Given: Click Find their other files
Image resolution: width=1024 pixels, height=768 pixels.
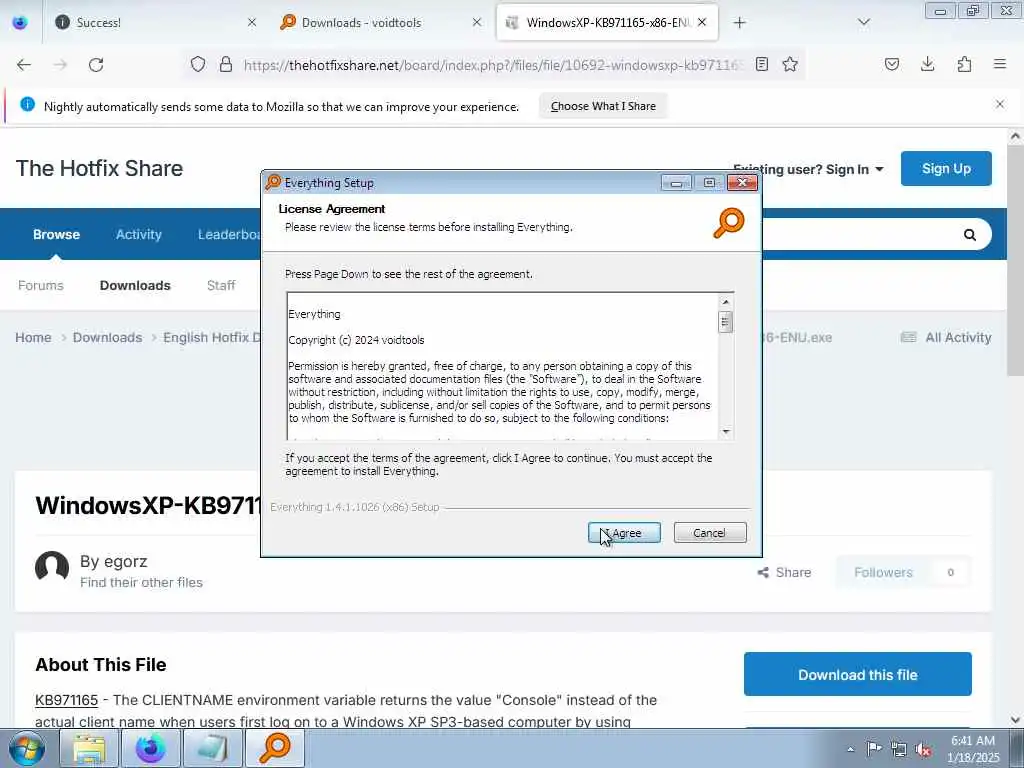Looking at the screenshot, I should tap(141, 583).
